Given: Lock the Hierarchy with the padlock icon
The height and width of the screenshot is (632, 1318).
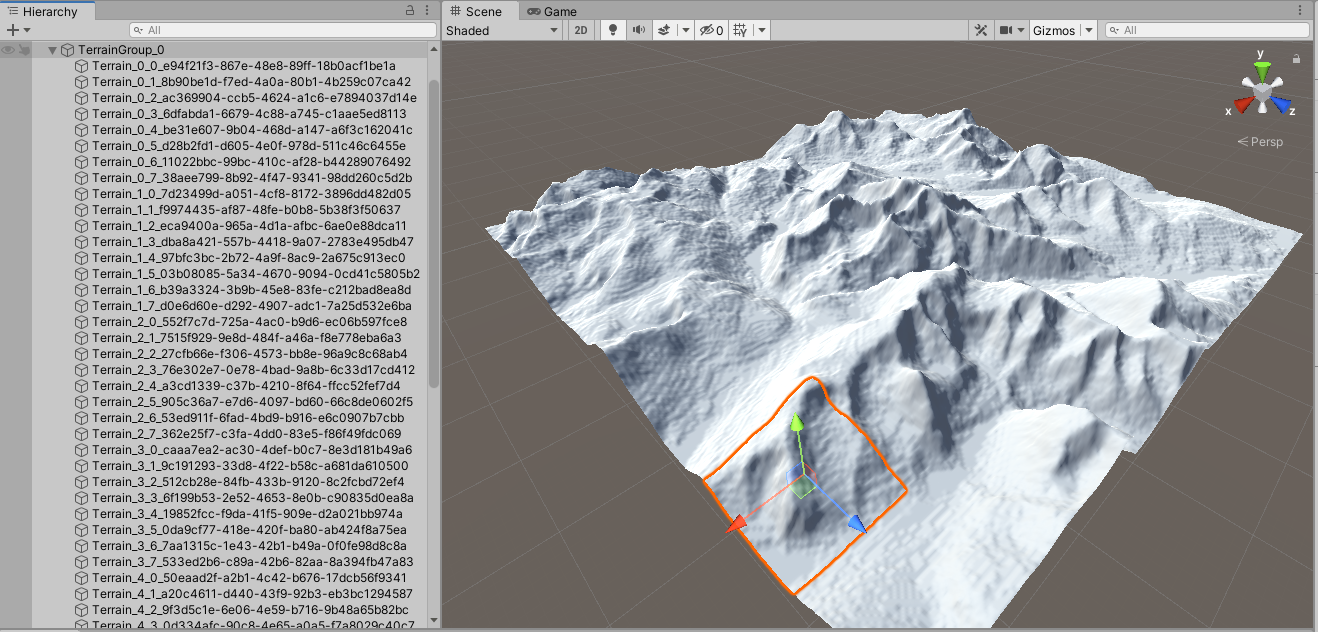Looking at the screenshot, I should pyautogui.click(x=409, y=9).
